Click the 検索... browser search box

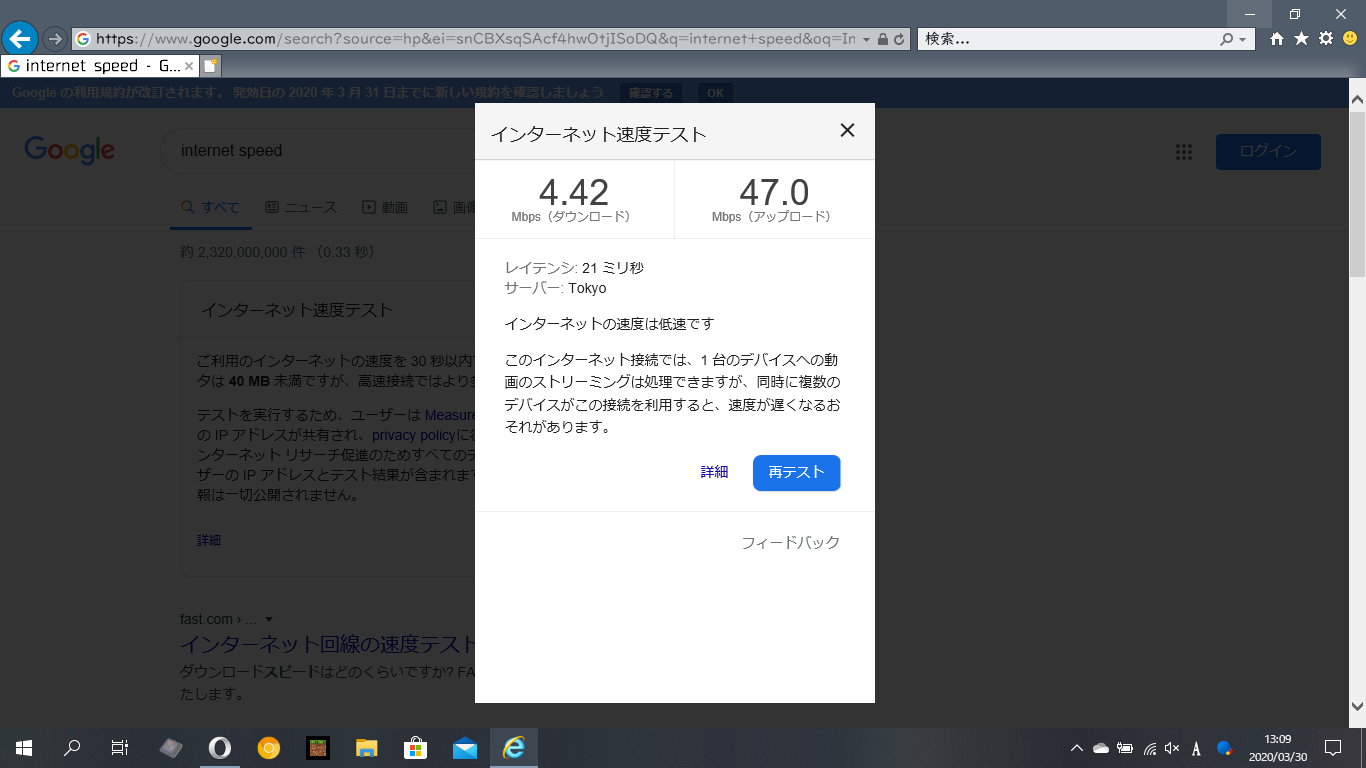pos(1068,39)
